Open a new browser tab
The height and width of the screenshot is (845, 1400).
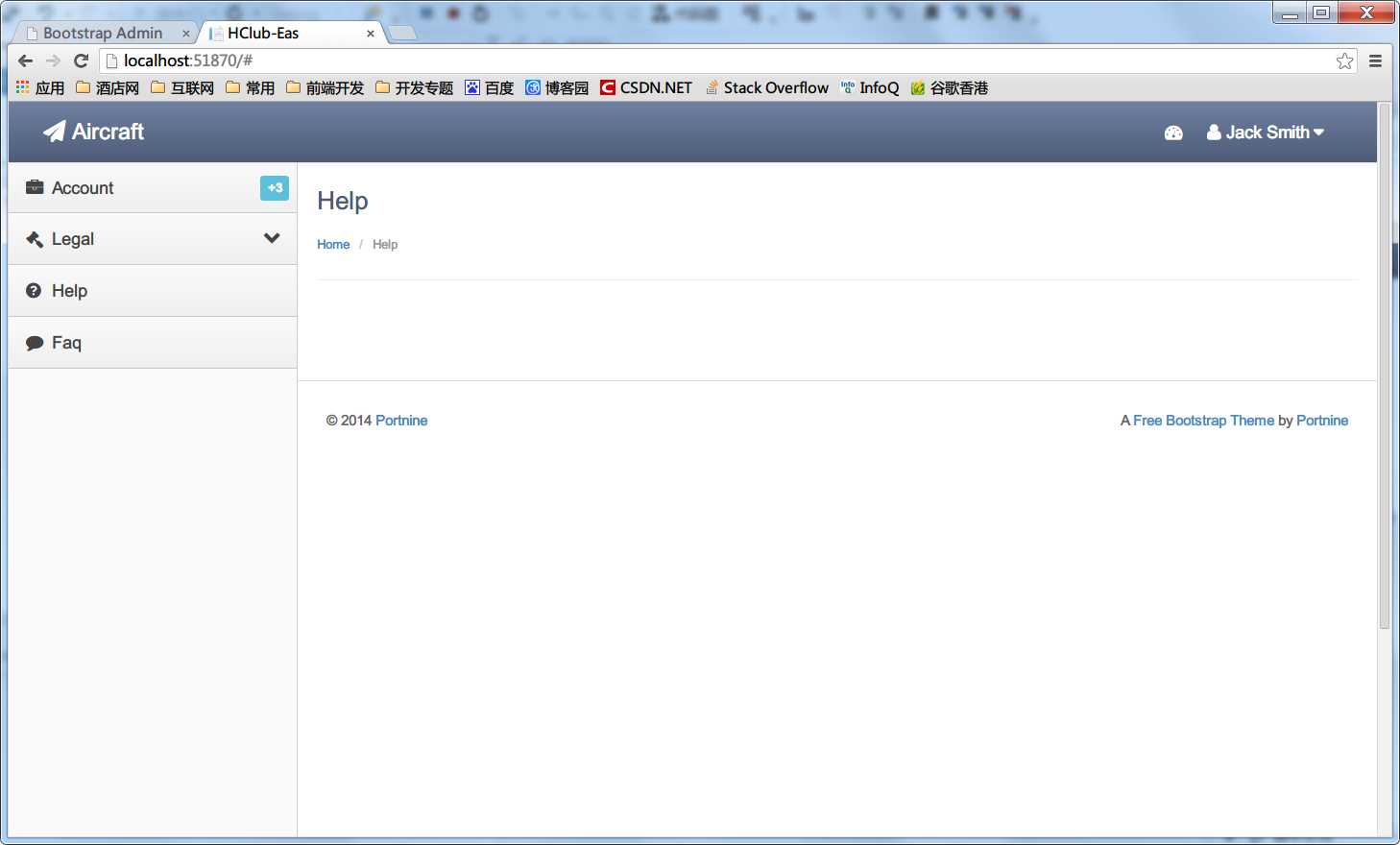(402, 33)
